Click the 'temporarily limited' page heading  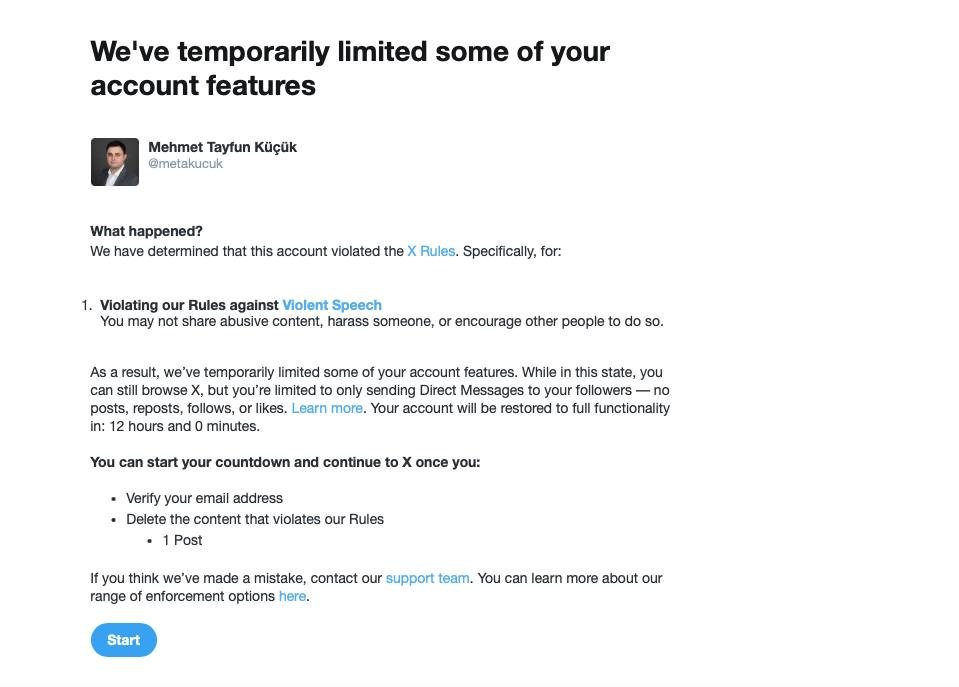tap(350, 69)
